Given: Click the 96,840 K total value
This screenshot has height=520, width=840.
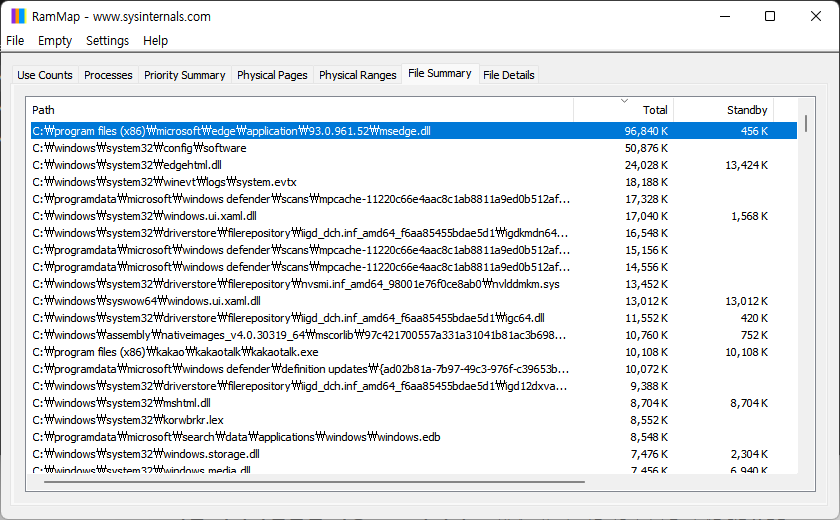Looking at the screenshot, I should click(x=646, y=131).
